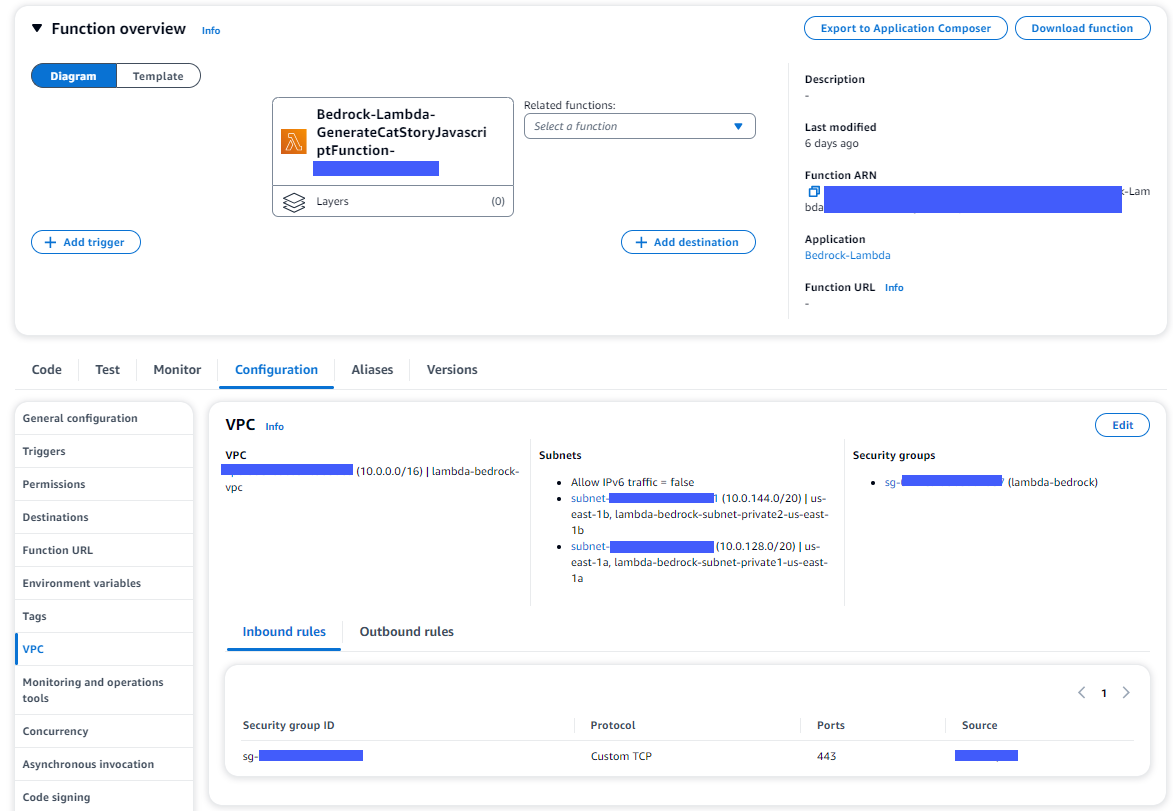Go to previous page of rules
The width and height of the screenshot is (1173, 811).
[1081, 693]
